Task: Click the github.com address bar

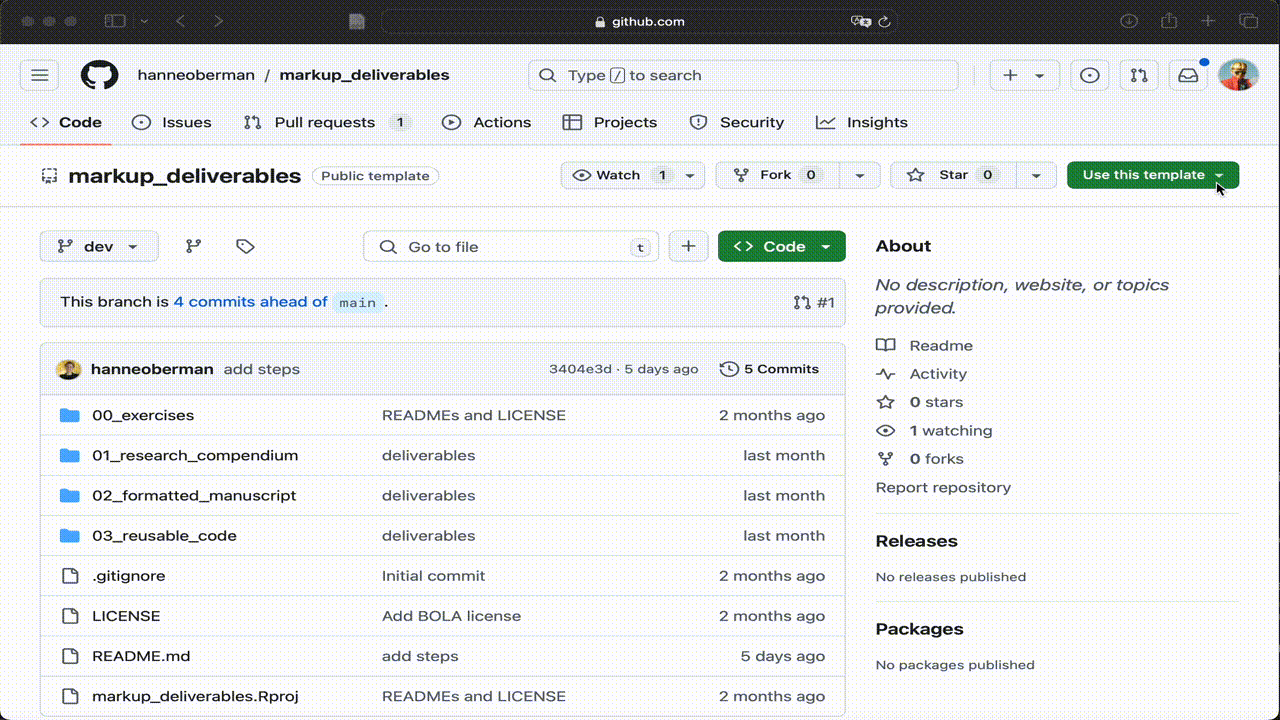Action: (x=640, y=21)
